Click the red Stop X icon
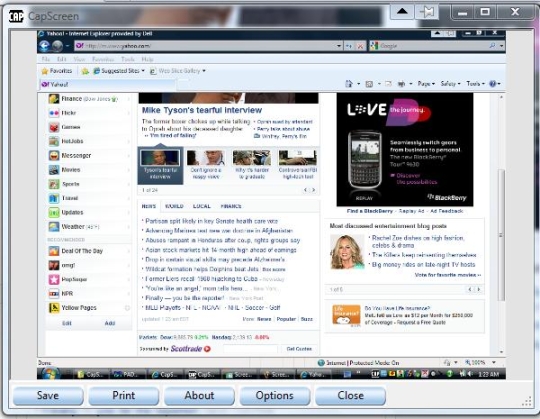 (360, 46)
